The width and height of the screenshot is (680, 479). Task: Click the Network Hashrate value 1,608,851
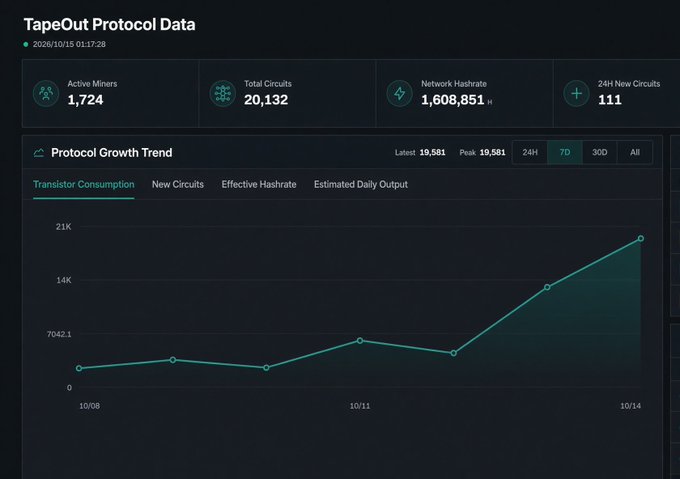pyautogui.click(x=452, y=100)
